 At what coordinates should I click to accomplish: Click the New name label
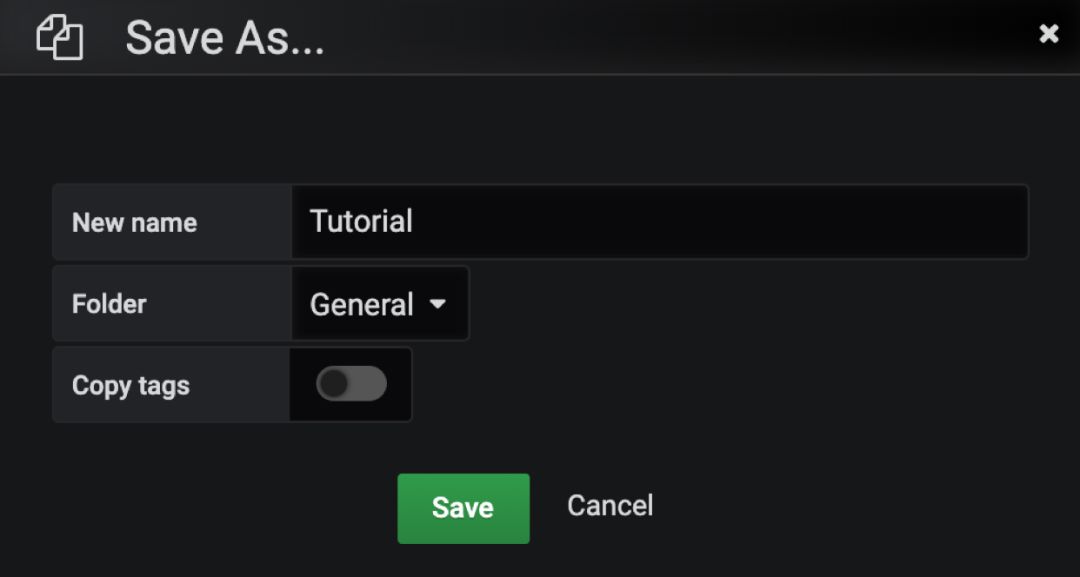[134, 222]
